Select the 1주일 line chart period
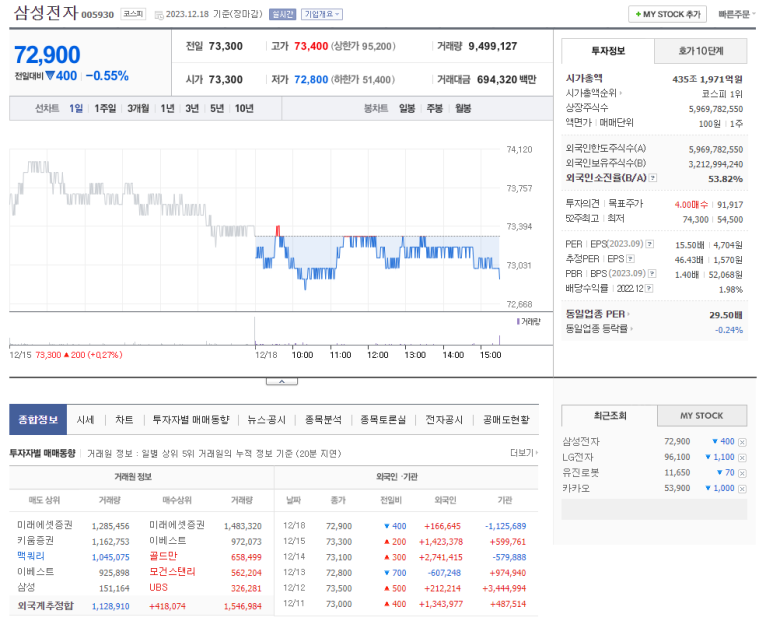 tap(105, 108)
